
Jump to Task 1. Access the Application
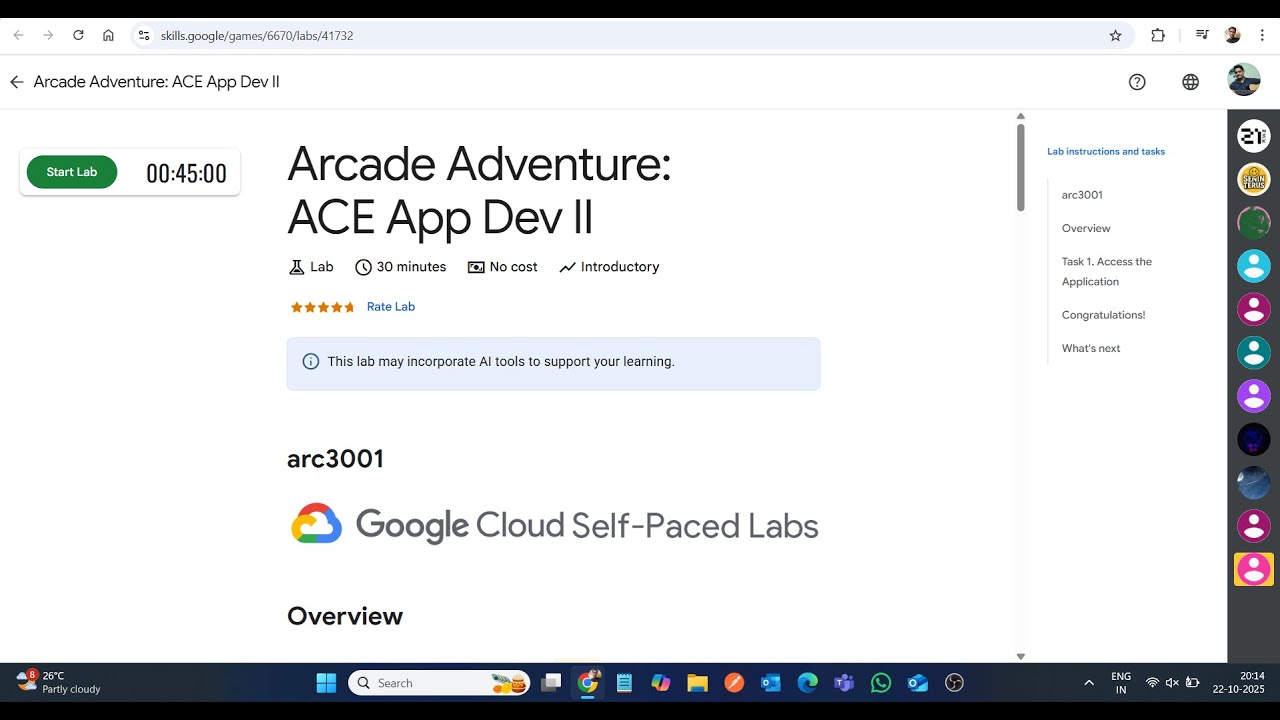tap(1107, 272)
